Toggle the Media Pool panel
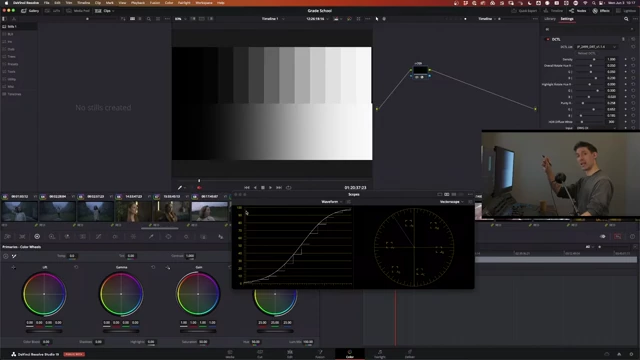Viewport: 640px width, 360px height. click(x=79, y=11)
